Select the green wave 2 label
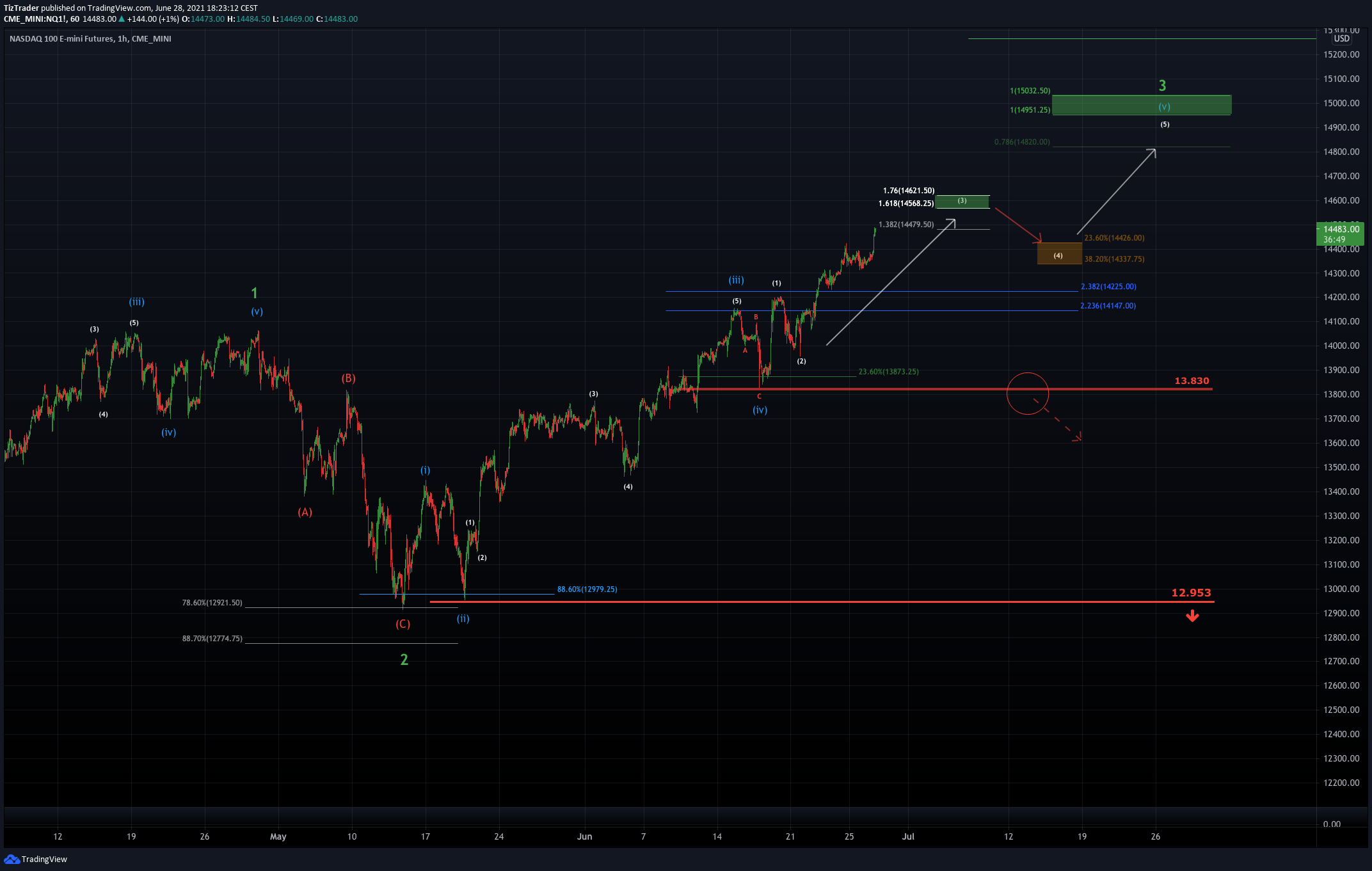The width and height of the screenshot is (1372, 871). [404, 660]
